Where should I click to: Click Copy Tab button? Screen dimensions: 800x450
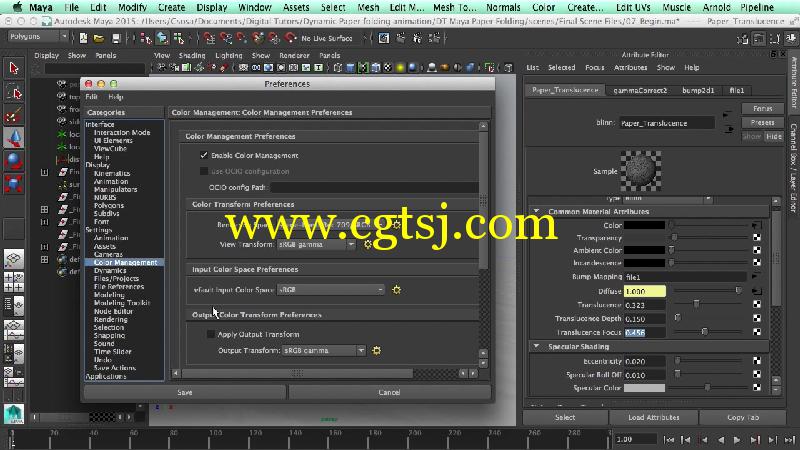pos(743,417)
